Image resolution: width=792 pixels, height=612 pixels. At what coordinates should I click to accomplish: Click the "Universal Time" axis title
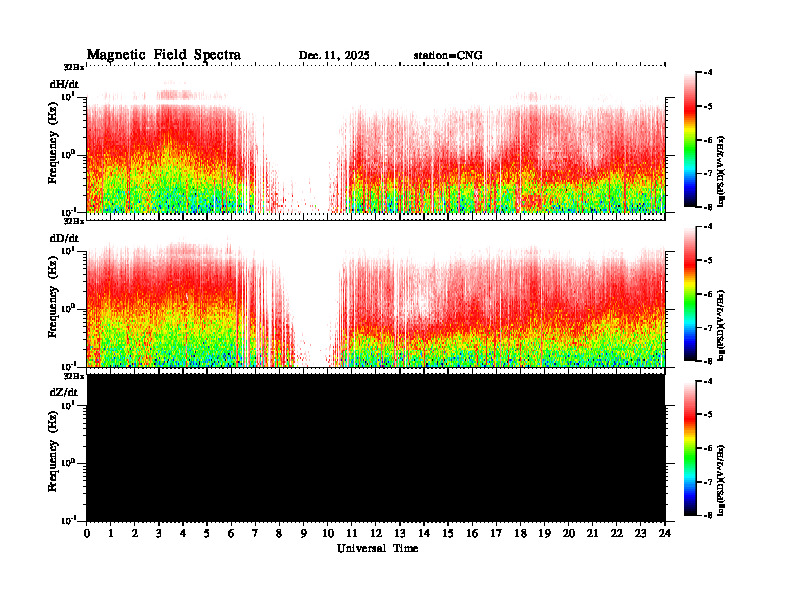(x=378, y=548)
